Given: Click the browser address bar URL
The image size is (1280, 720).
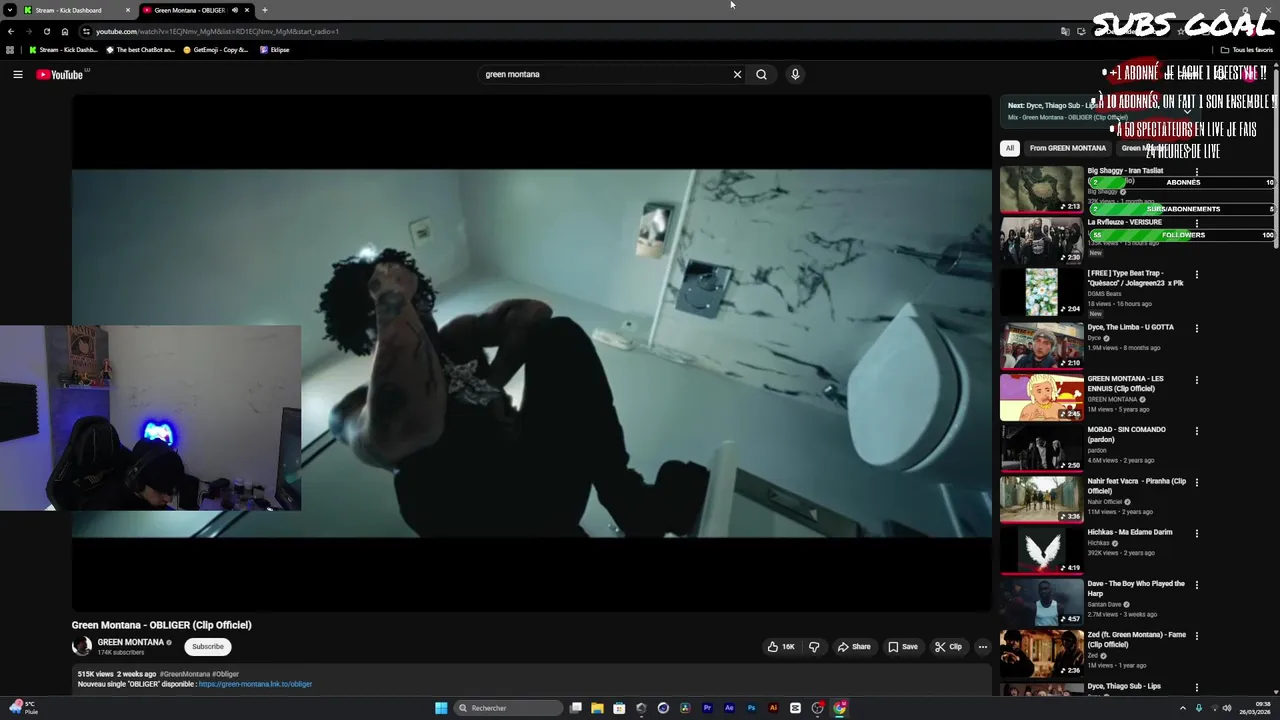Looking at the screenshot, I should [217, 31].
